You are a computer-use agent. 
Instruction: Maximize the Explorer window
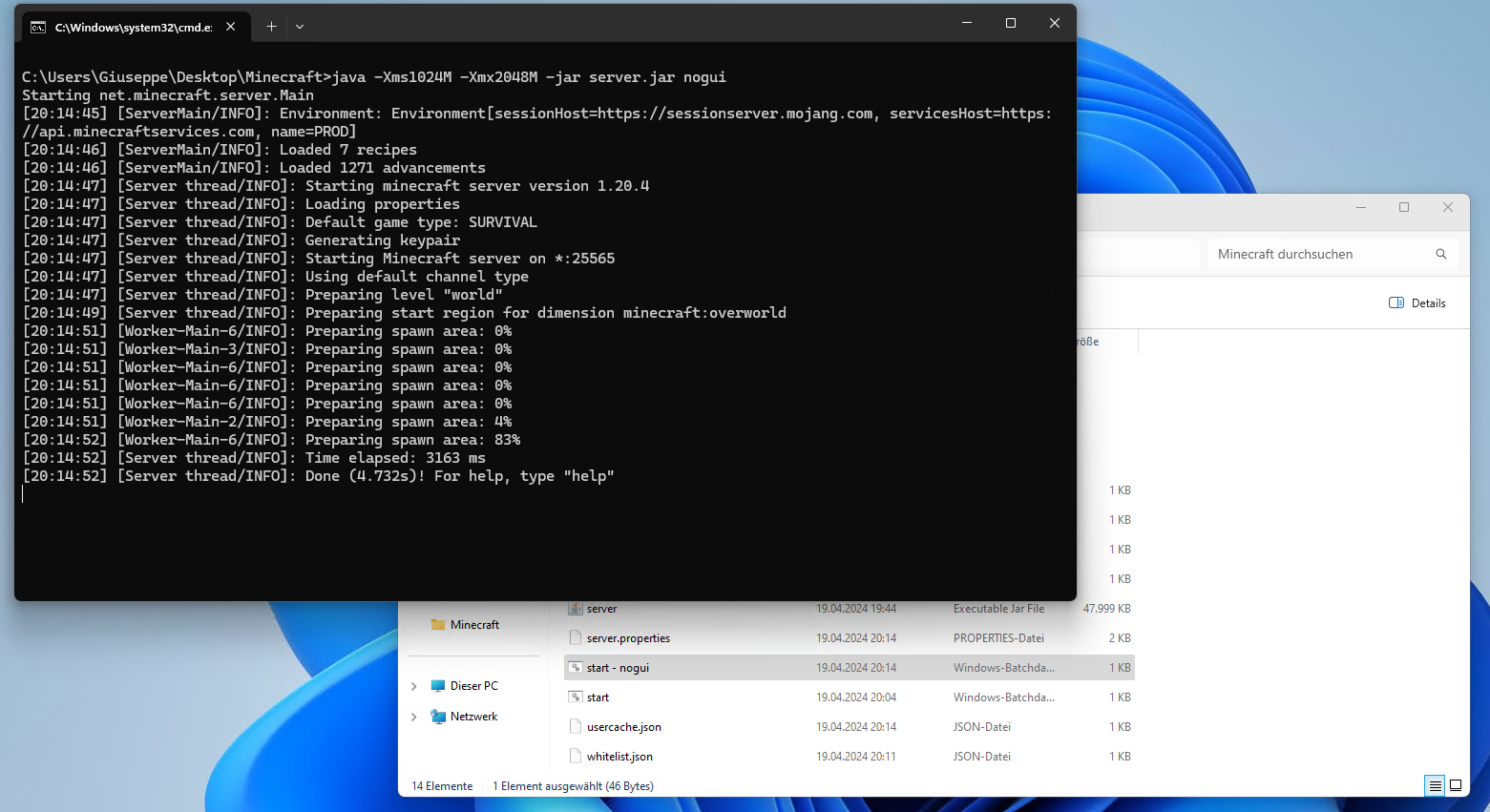coord(1404,207)
